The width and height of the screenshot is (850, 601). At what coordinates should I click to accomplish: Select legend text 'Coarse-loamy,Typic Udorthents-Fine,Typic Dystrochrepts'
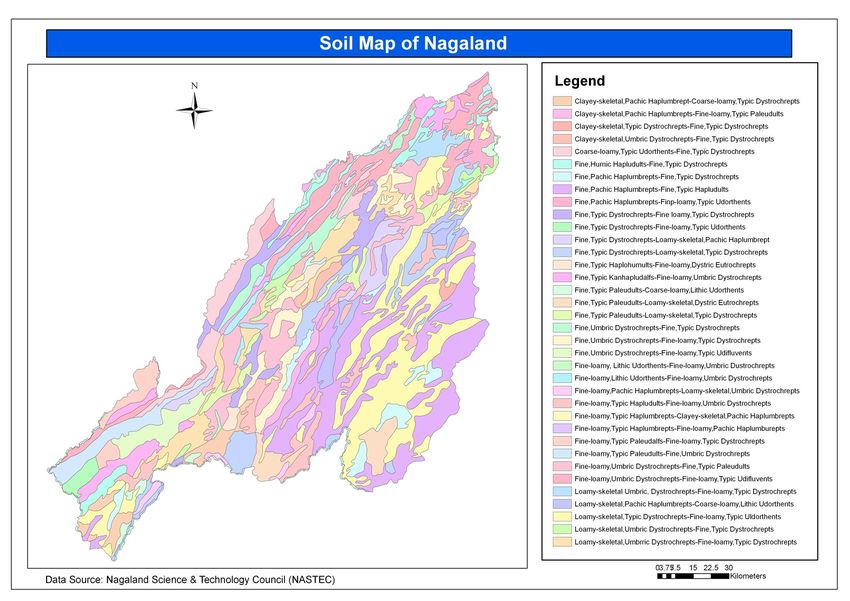[x=665, y=152]
